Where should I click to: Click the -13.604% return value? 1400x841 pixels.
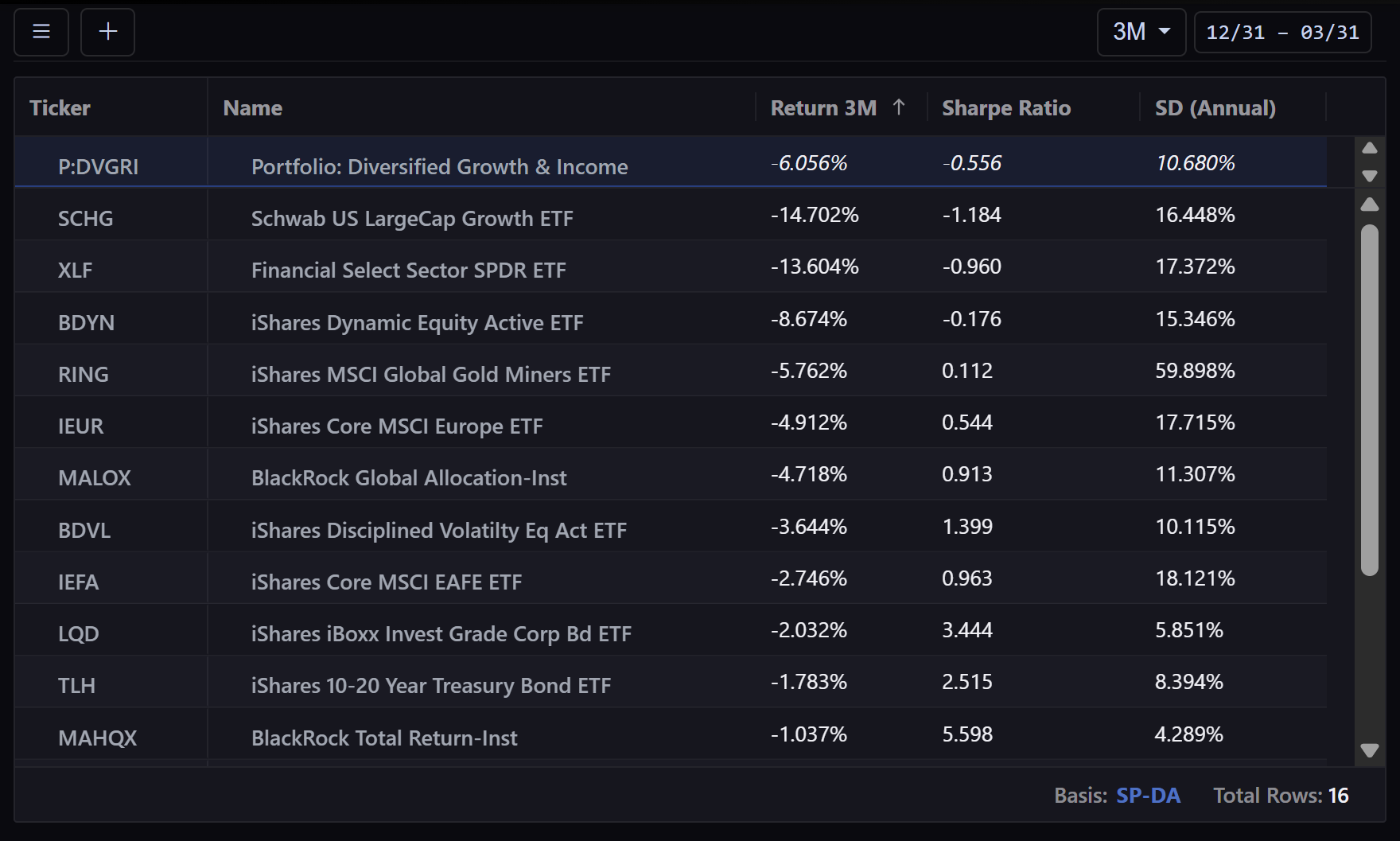point(815,267)
